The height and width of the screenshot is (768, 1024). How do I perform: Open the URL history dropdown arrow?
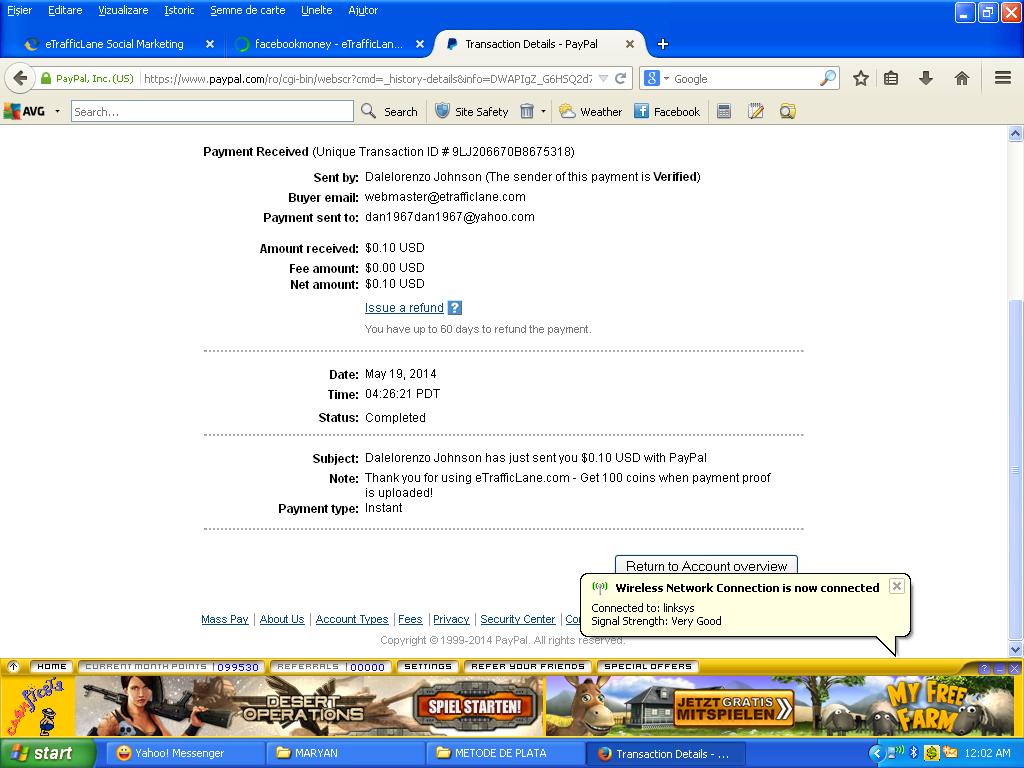click(603, 78)
